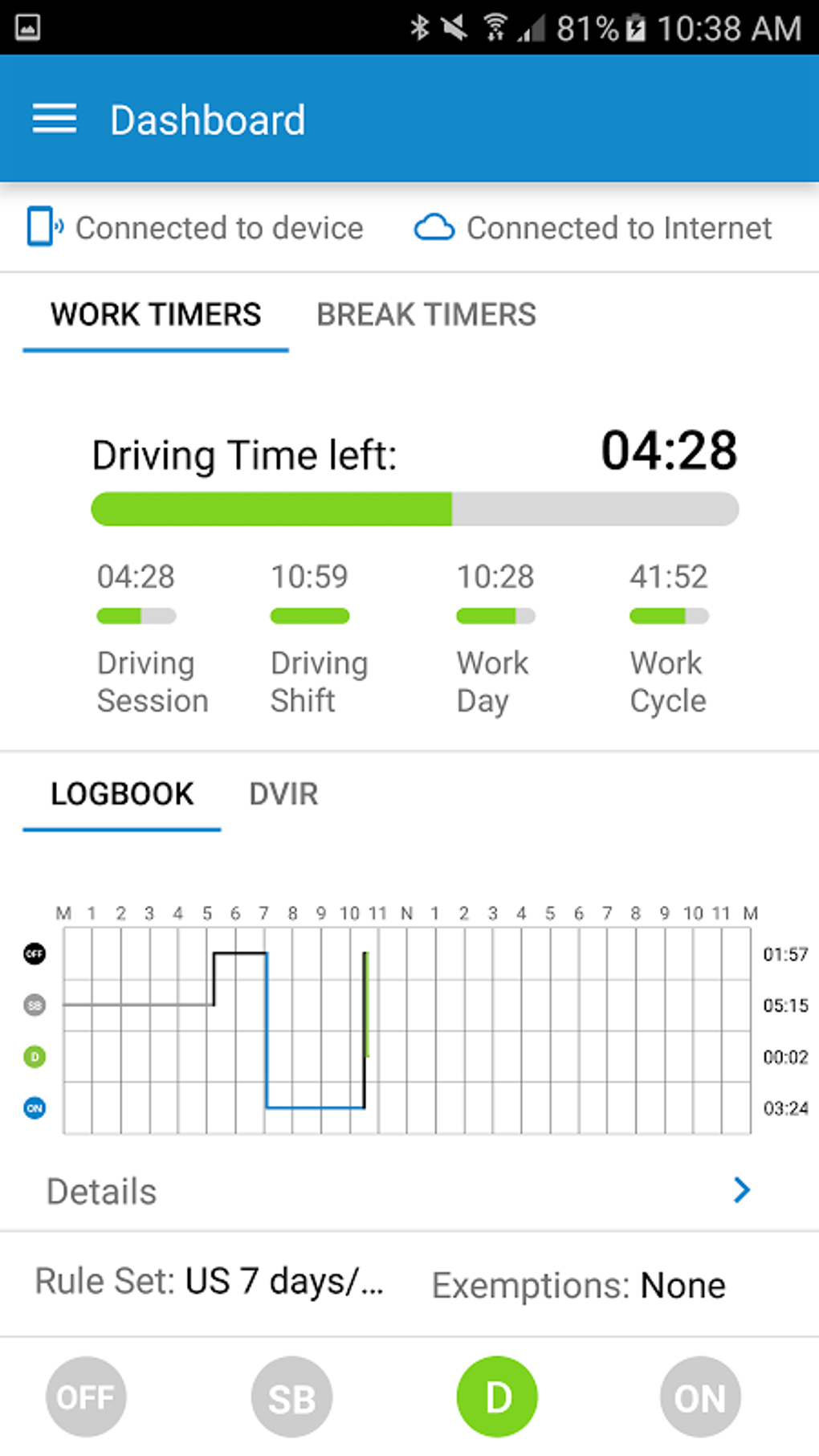Open the DVIR tab
Screen dimensions: 819x1456
click(283, 794)
